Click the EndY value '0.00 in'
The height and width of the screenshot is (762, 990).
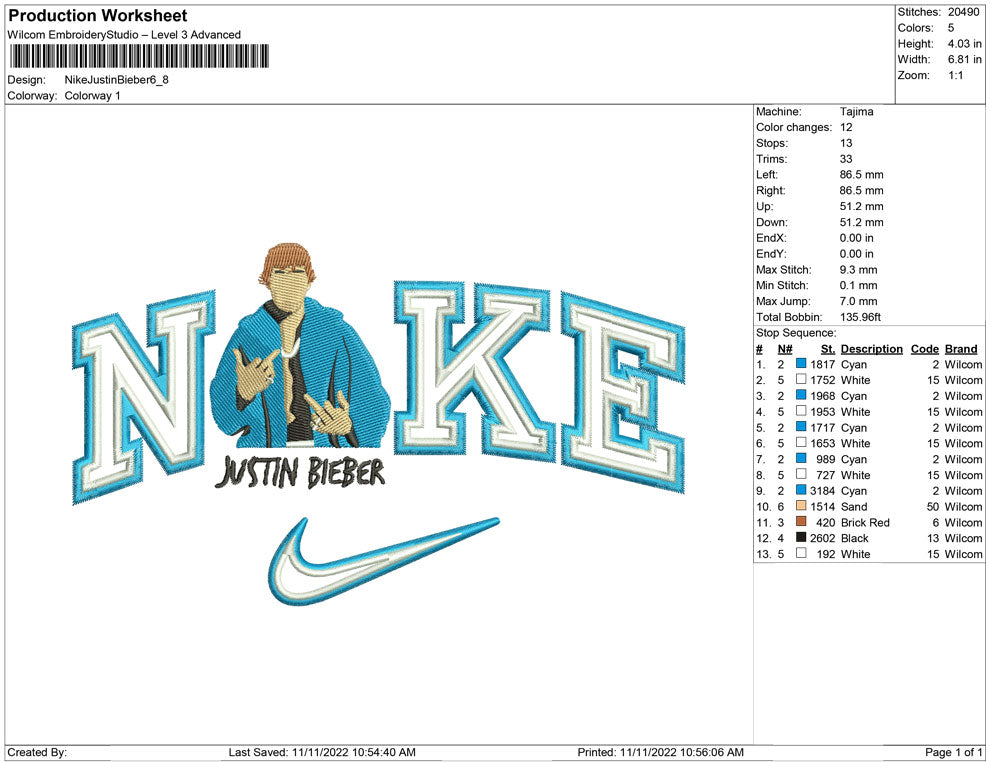pos(857,254)
